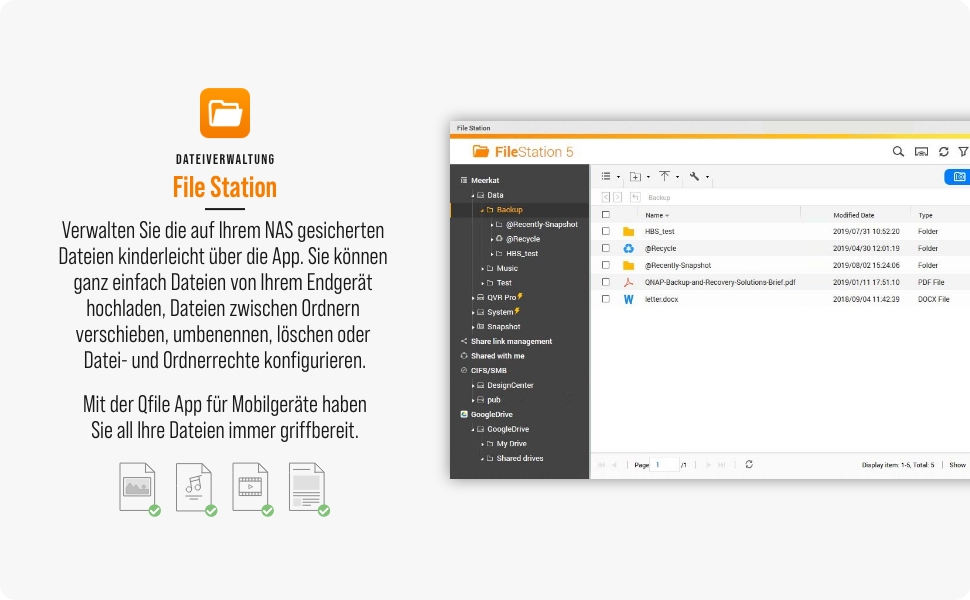The width and height of the screenshot is (970, 600).
Task: Click the music file type icon with checkmark
Action: (x=195, y=489)
